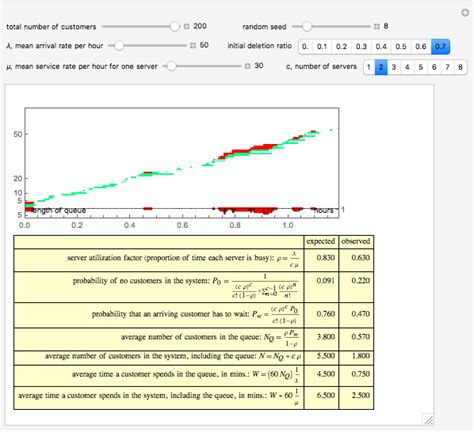The height and width of the screenshot is (432, 474).
Task: Click the resize handle at panel corner
Action: pyautogui.click(x=428, y=419)
